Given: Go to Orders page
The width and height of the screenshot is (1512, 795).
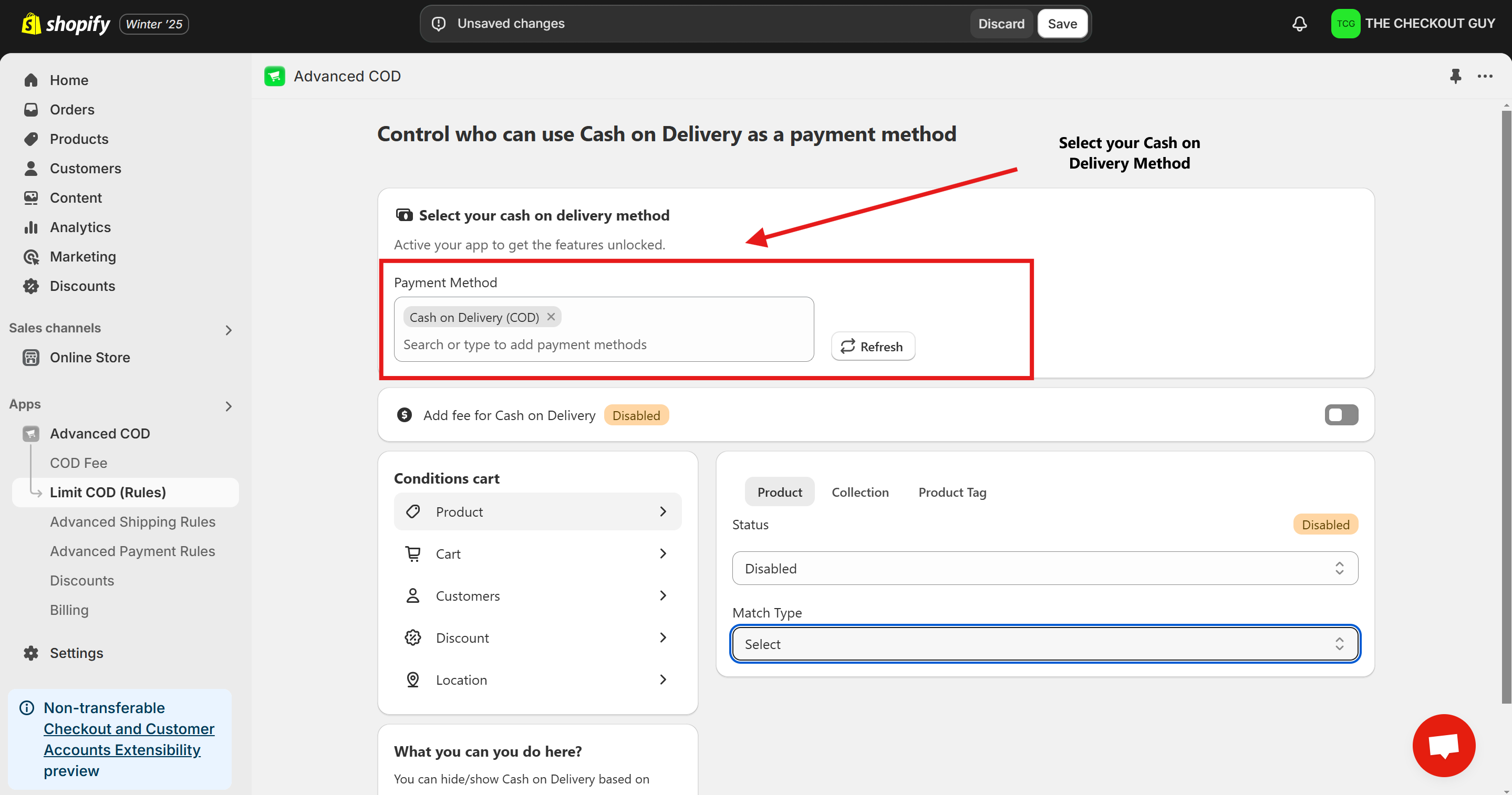Looking at the screenshot, I should point(72,110).
